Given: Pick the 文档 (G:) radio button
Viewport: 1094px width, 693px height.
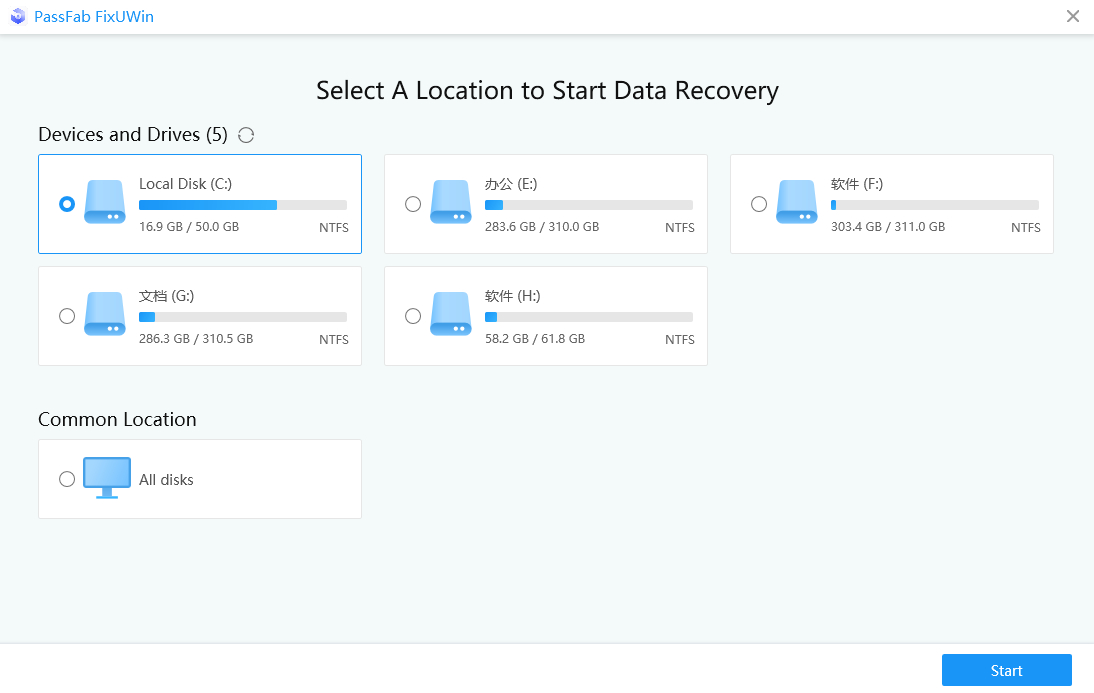Looking at the screenshot, I should point(67,316).
